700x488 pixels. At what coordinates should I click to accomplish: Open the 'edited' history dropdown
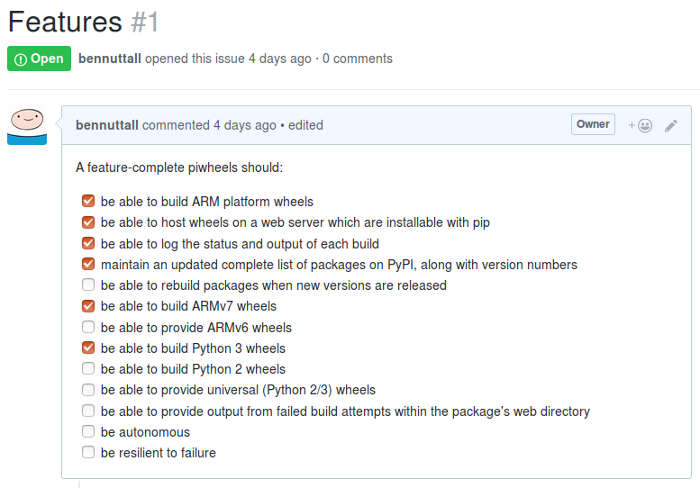click(x=306, y=126)
